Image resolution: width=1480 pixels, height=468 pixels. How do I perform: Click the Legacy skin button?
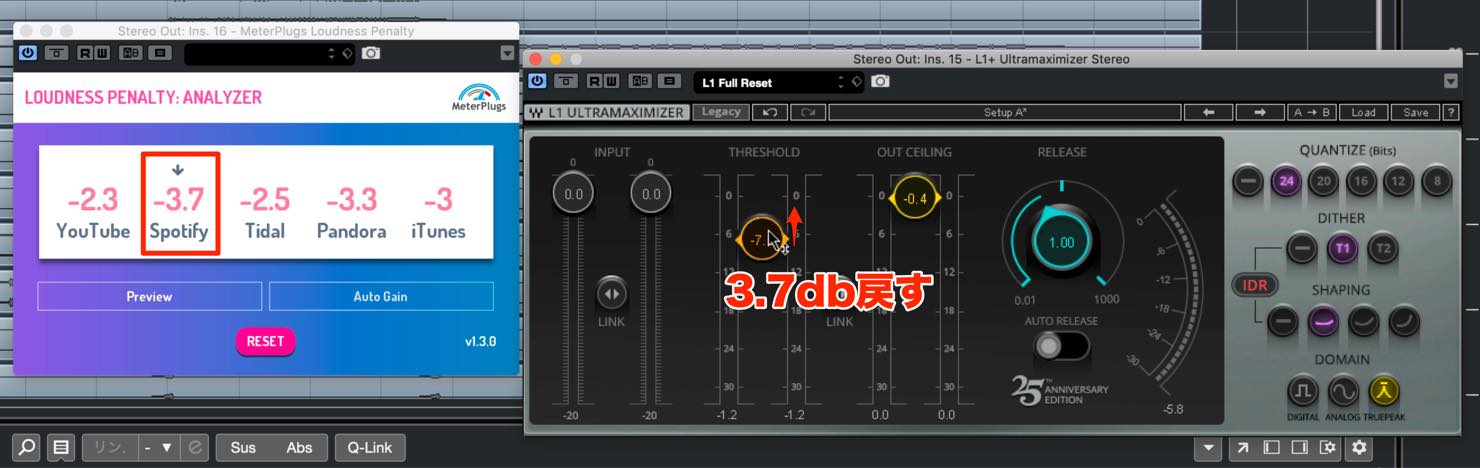coord(721,112)
